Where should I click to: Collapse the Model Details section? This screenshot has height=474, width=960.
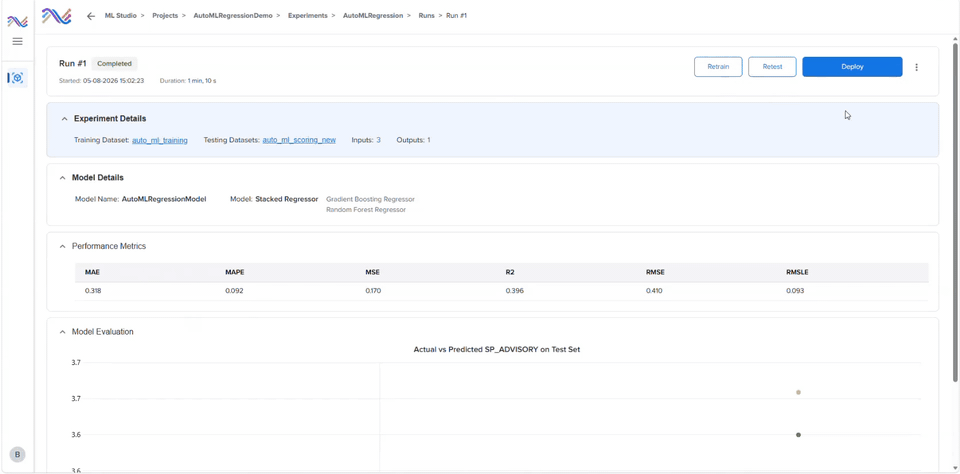coord(62,178)
